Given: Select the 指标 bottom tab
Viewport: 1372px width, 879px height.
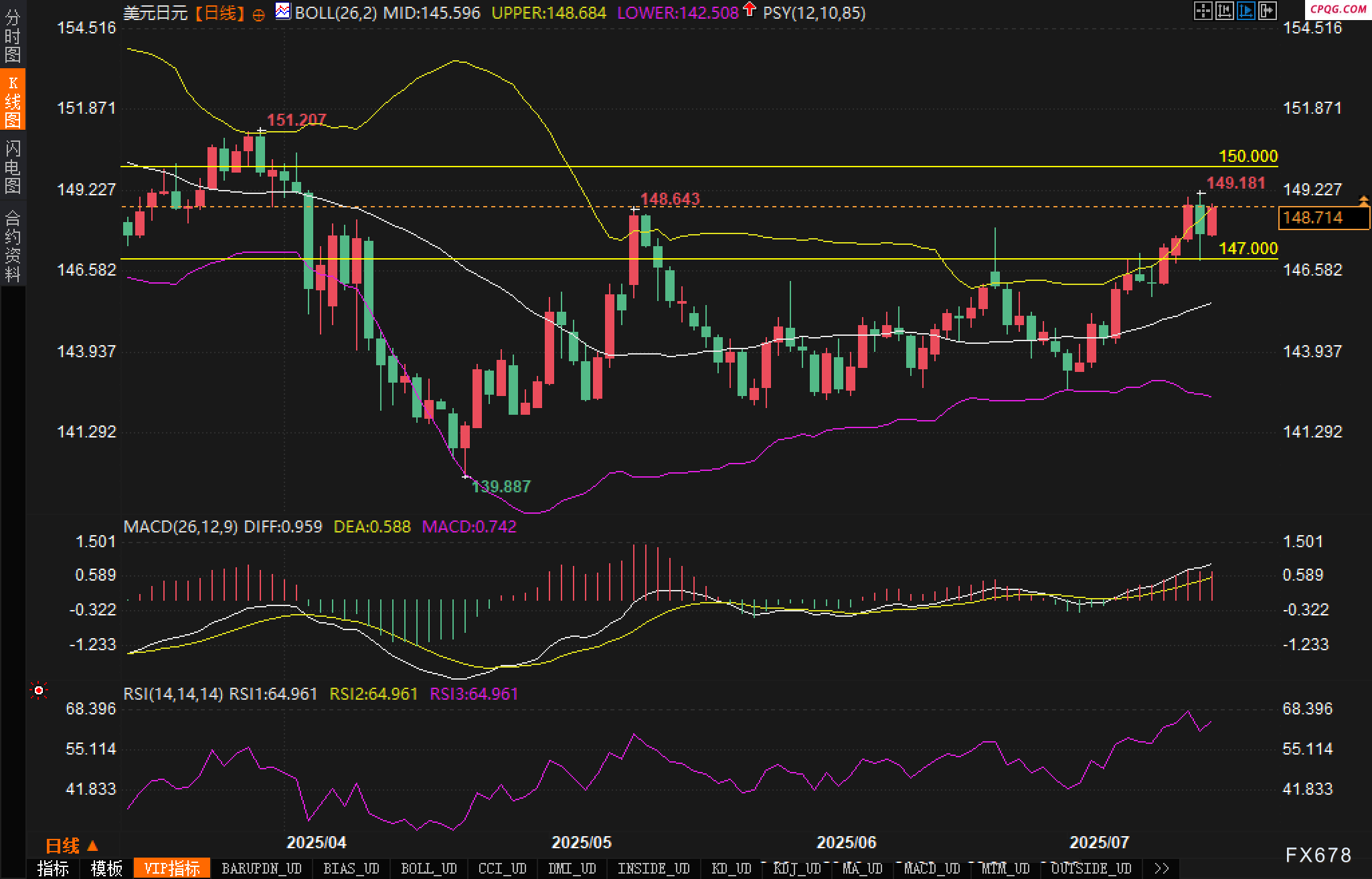Looking at the screenshot, I should pos(53,868).
